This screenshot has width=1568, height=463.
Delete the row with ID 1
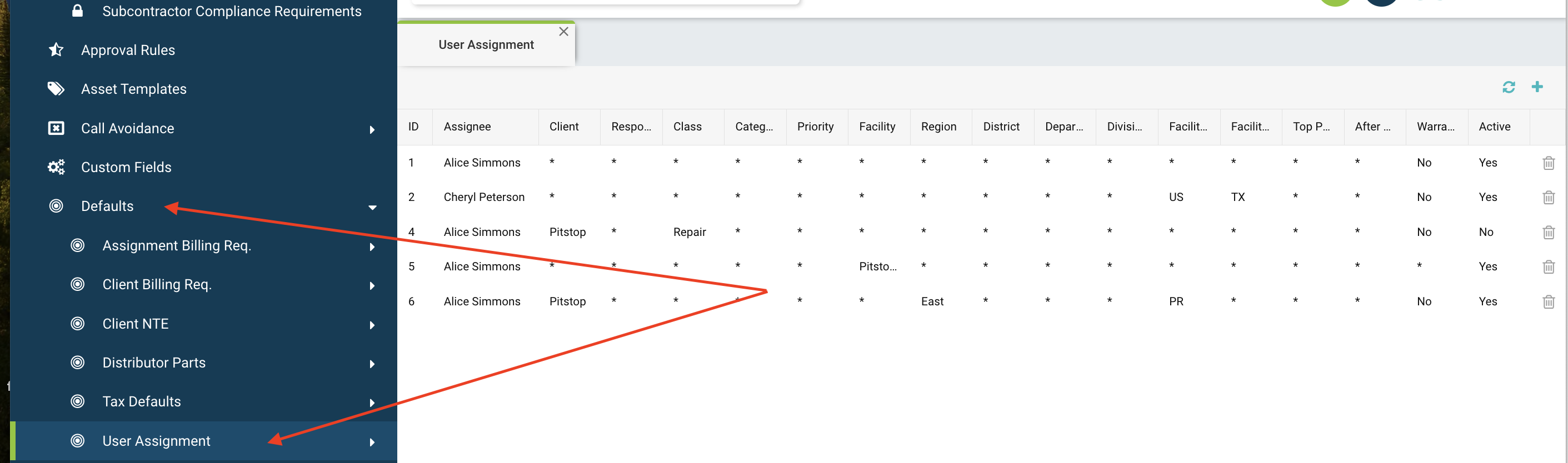(x=1548, y=163)
